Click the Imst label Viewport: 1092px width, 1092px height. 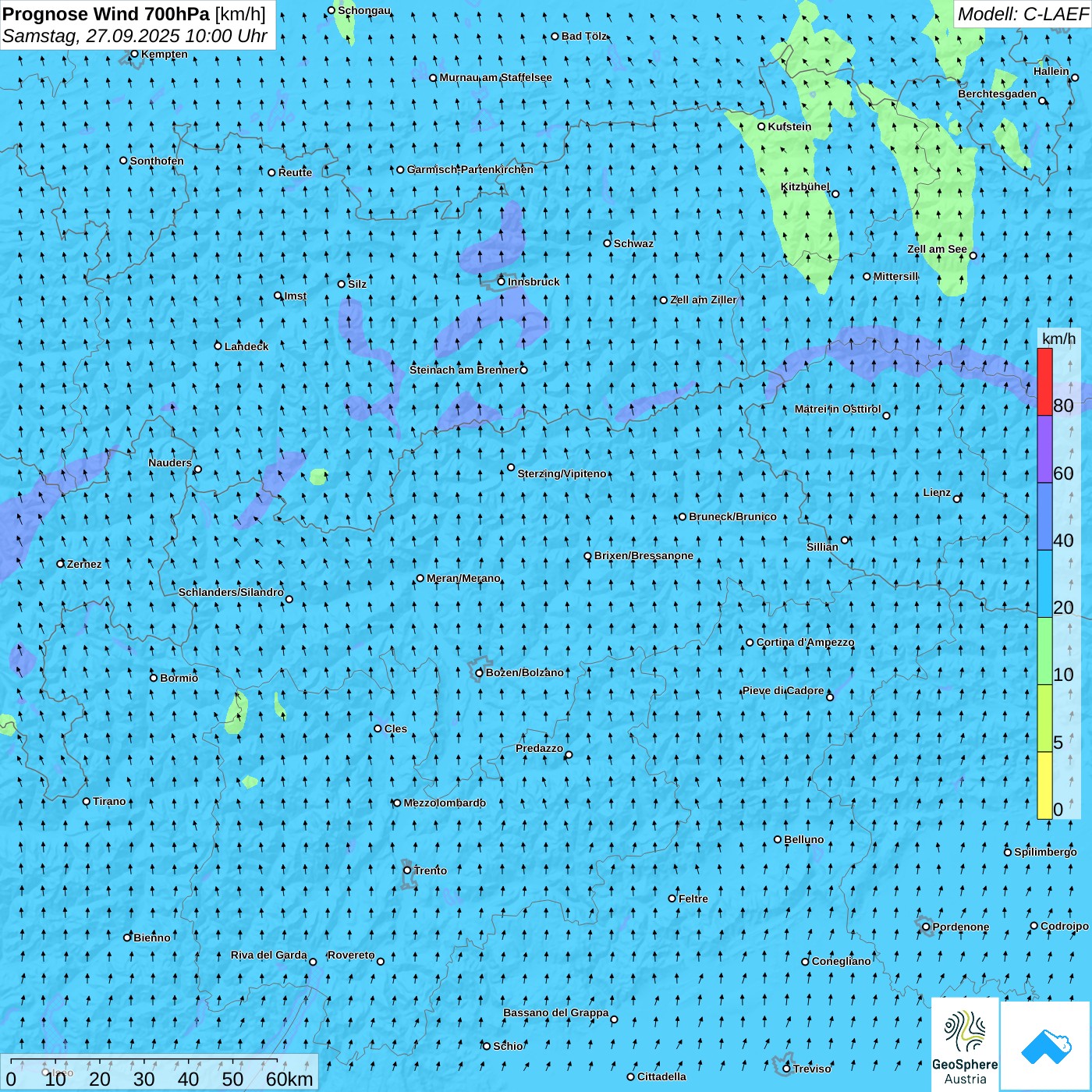296,296
